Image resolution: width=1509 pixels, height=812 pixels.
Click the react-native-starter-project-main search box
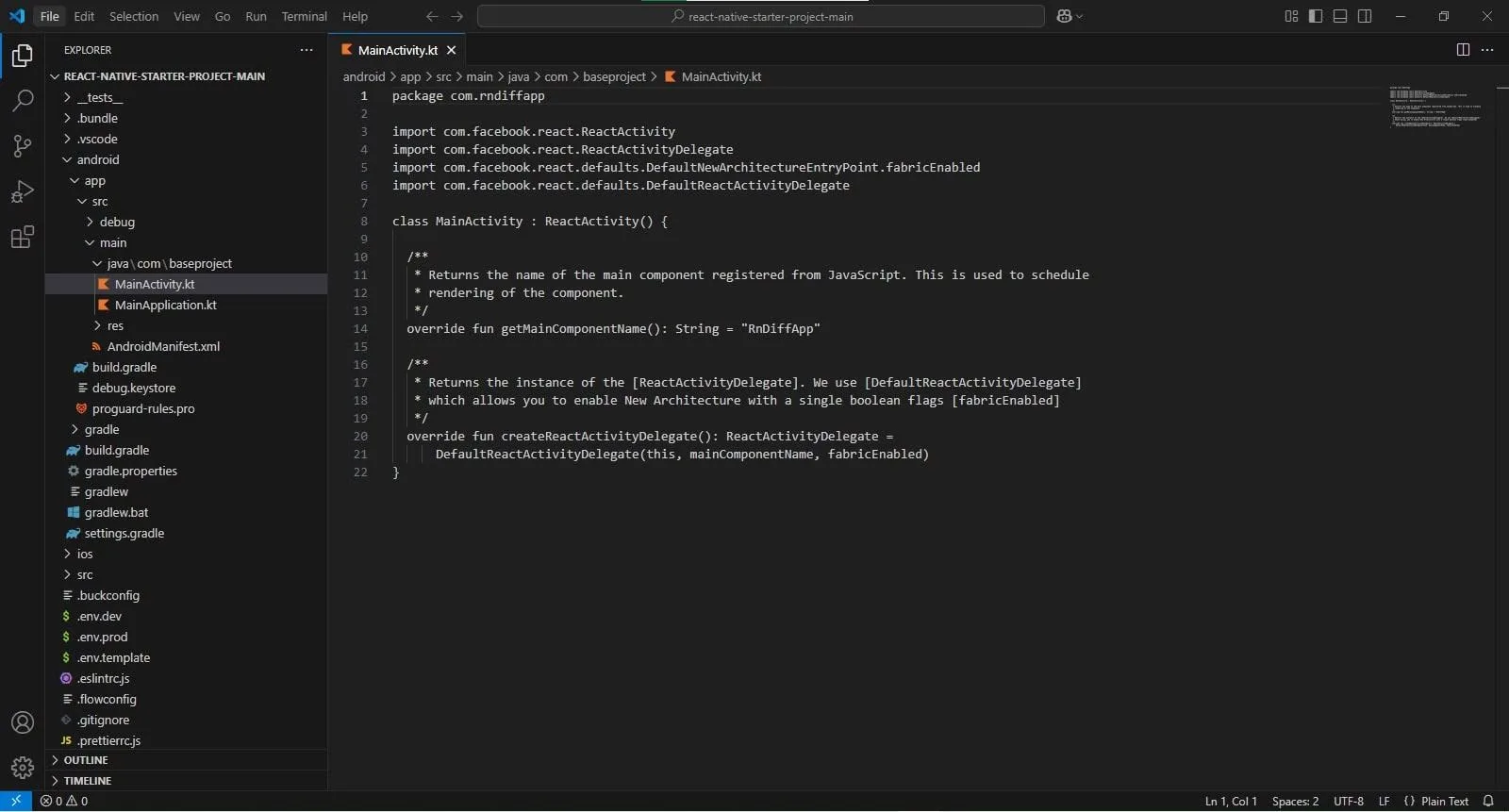pyautogui.click(x=761, y=16)
